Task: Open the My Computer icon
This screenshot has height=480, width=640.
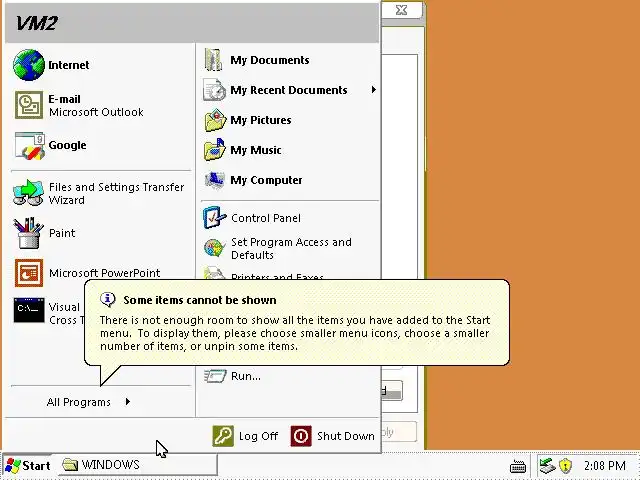Action: (x=215, y=180)
